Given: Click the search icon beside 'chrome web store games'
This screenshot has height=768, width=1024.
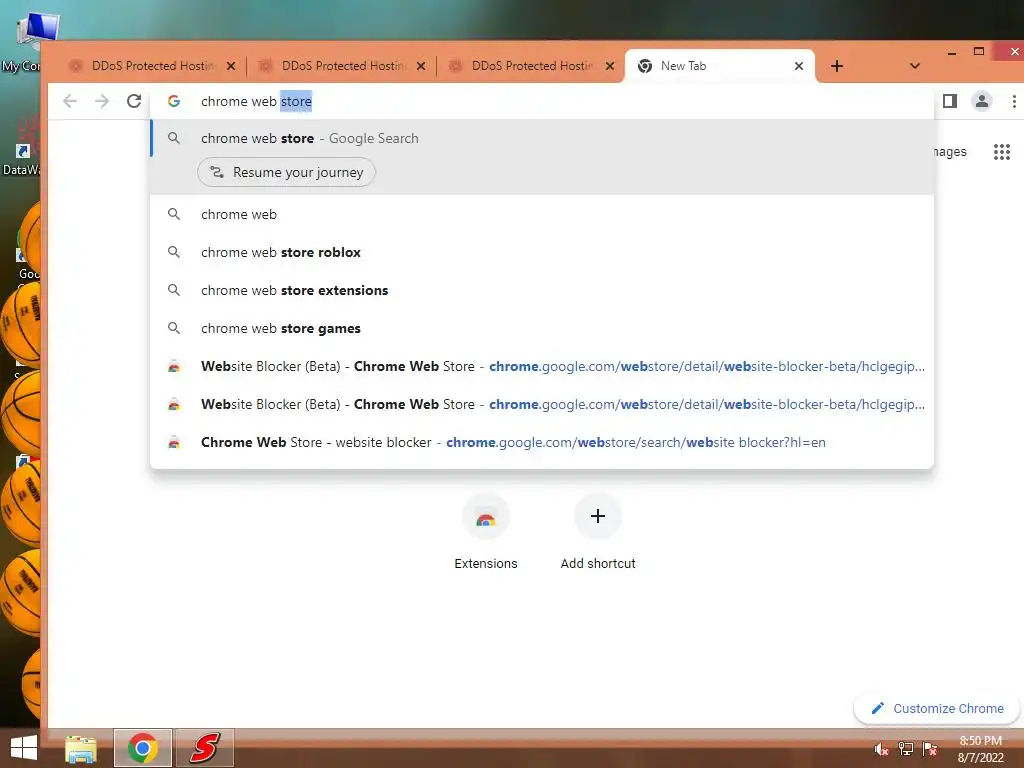Looking at the screenshot, I should (174, 328).
